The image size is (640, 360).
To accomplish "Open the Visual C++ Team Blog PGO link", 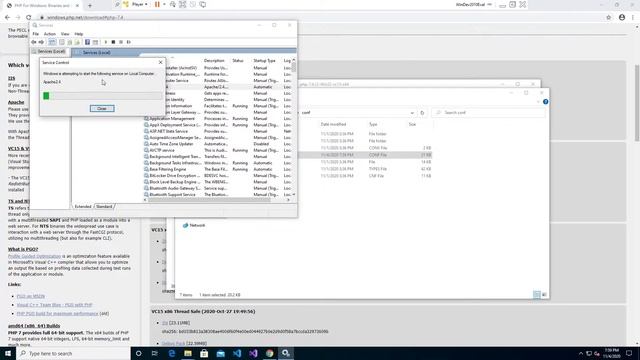I will tap(54, 305).
